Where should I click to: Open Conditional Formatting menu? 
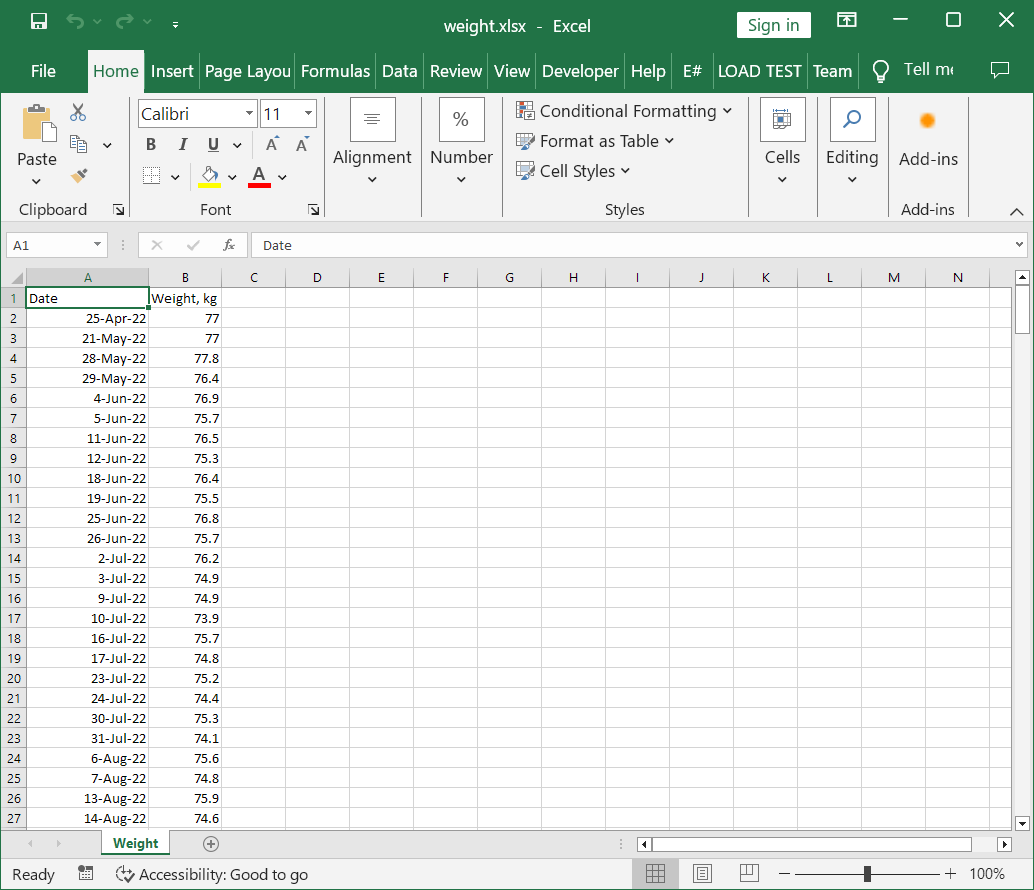tap(624, 111)
